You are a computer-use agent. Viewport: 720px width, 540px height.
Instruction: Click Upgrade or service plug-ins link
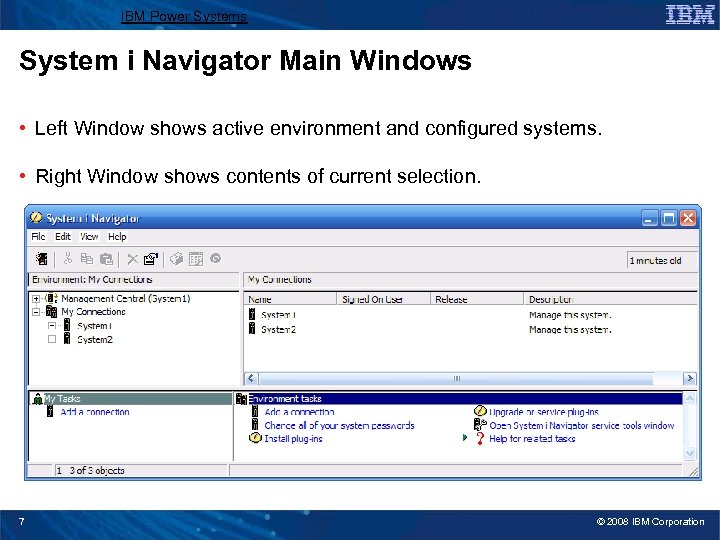point(544,412)
